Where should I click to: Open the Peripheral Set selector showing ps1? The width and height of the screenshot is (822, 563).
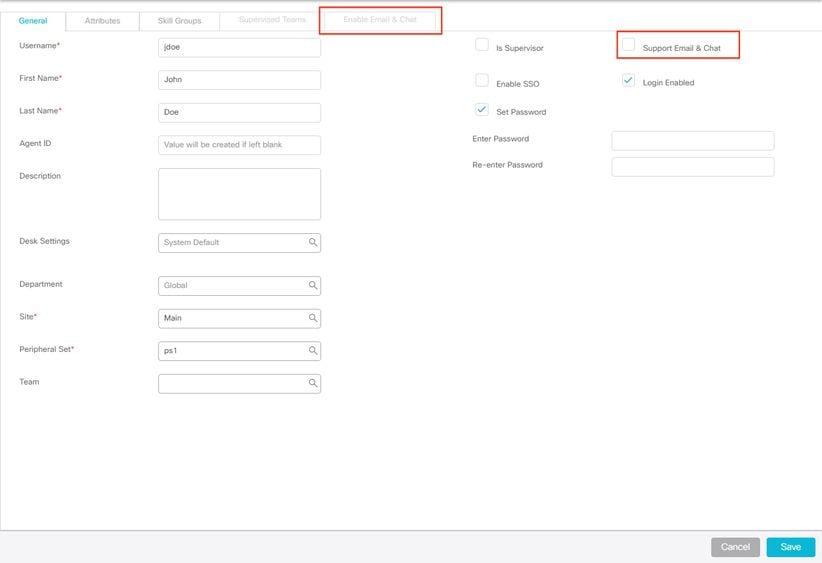point(240,351)
